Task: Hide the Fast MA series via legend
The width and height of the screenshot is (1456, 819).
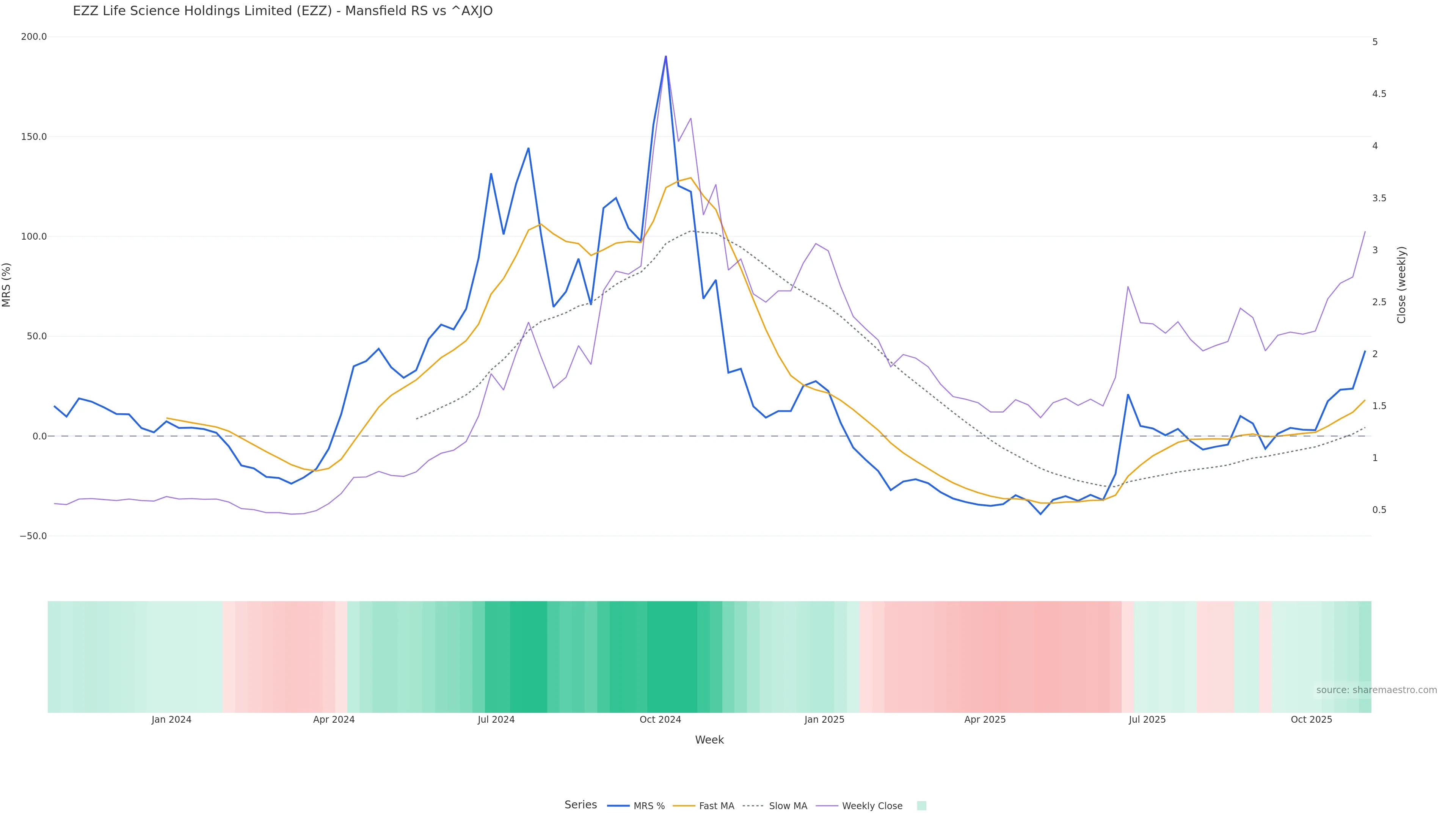Action: [x=716, y=806]
